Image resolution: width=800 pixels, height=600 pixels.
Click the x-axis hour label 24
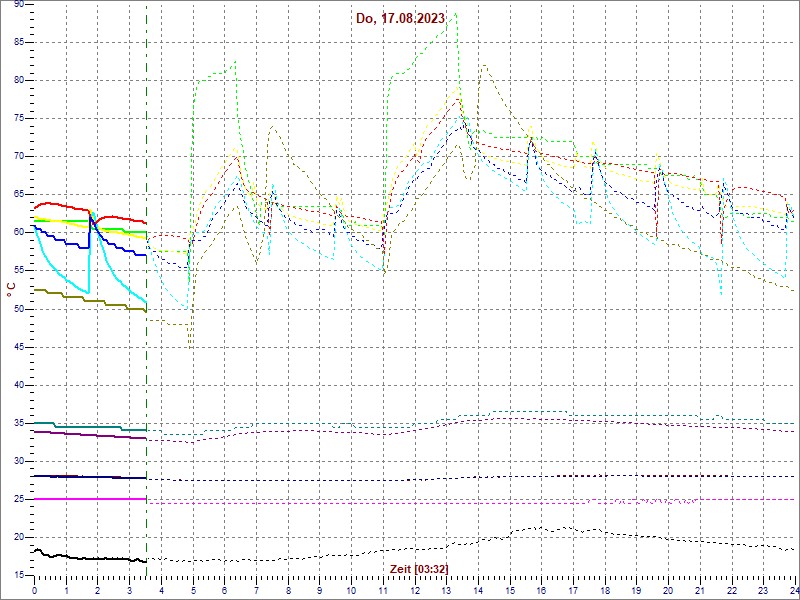(x=793, y=591)
